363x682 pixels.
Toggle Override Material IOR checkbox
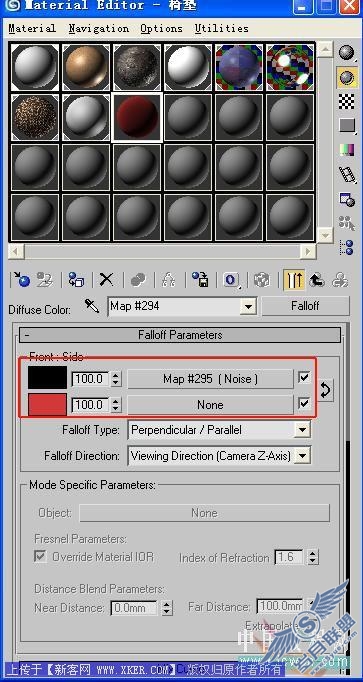40,556
